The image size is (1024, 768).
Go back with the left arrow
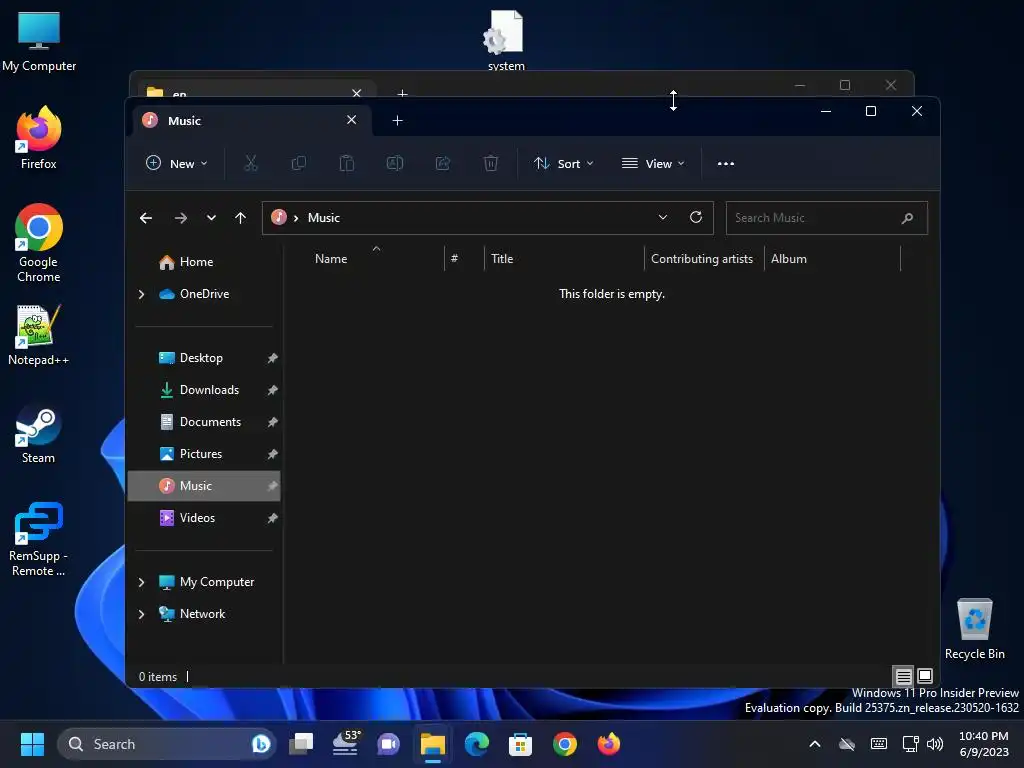tap(146, 218)
